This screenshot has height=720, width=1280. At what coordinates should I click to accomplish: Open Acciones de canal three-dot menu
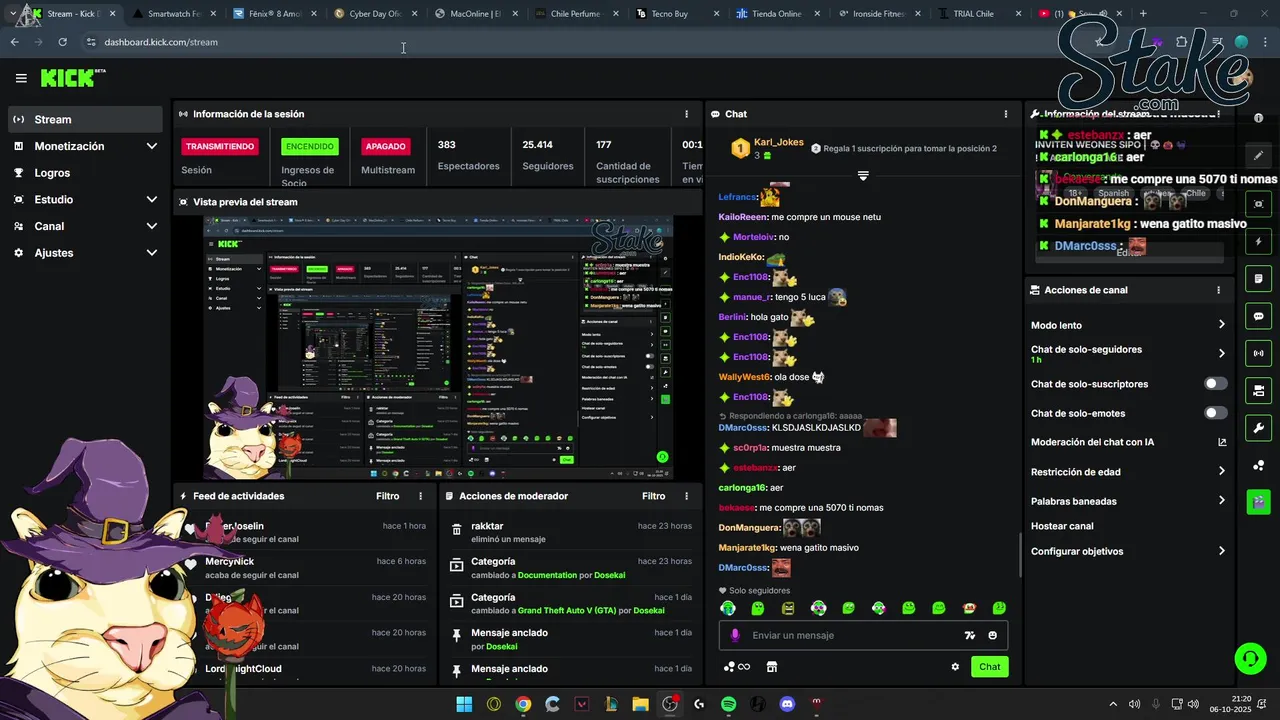(1218, 290)
